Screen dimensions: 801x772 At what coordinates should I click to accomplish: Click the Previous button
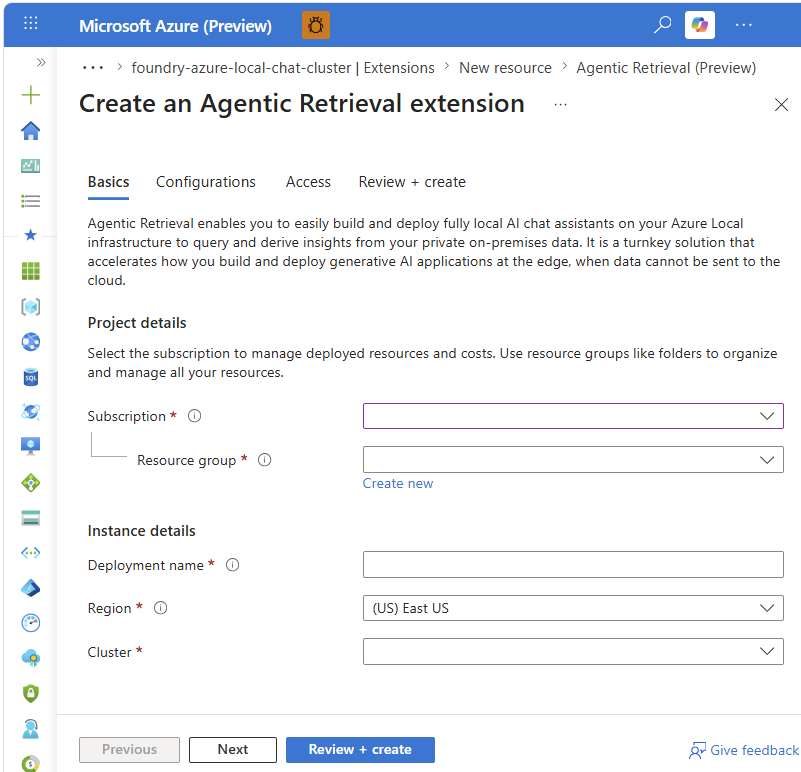point(129,750)
